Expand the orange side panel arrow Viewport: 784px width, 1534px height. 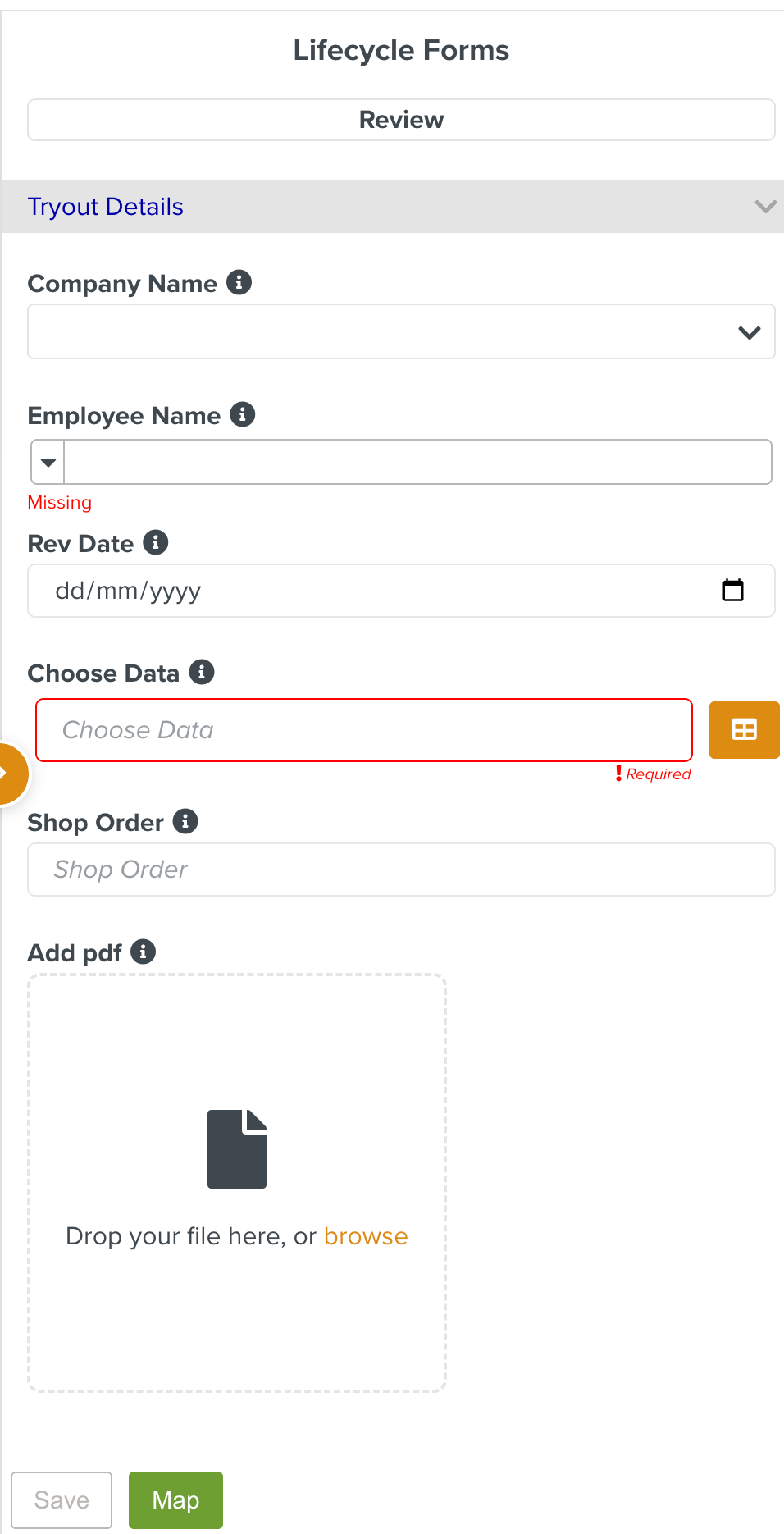tap(8, 774)
